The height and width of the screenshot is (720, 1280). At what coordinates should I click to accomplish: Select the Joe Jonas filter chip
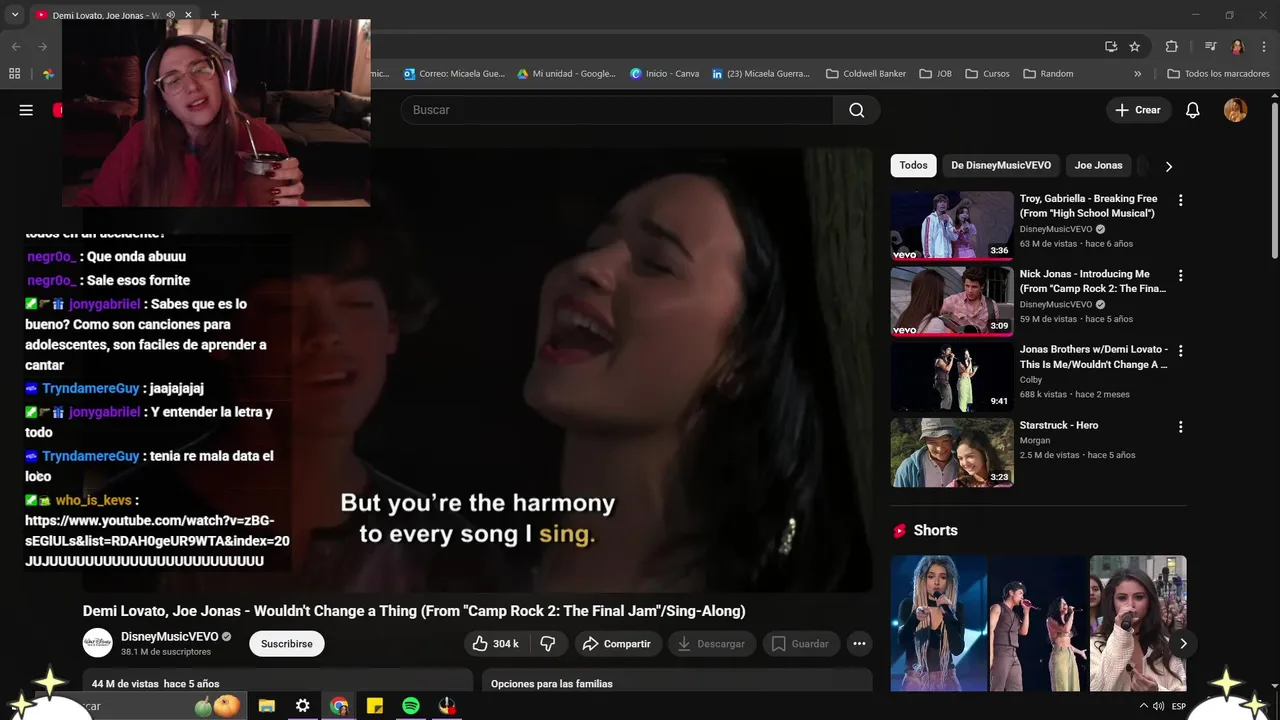1098,165
